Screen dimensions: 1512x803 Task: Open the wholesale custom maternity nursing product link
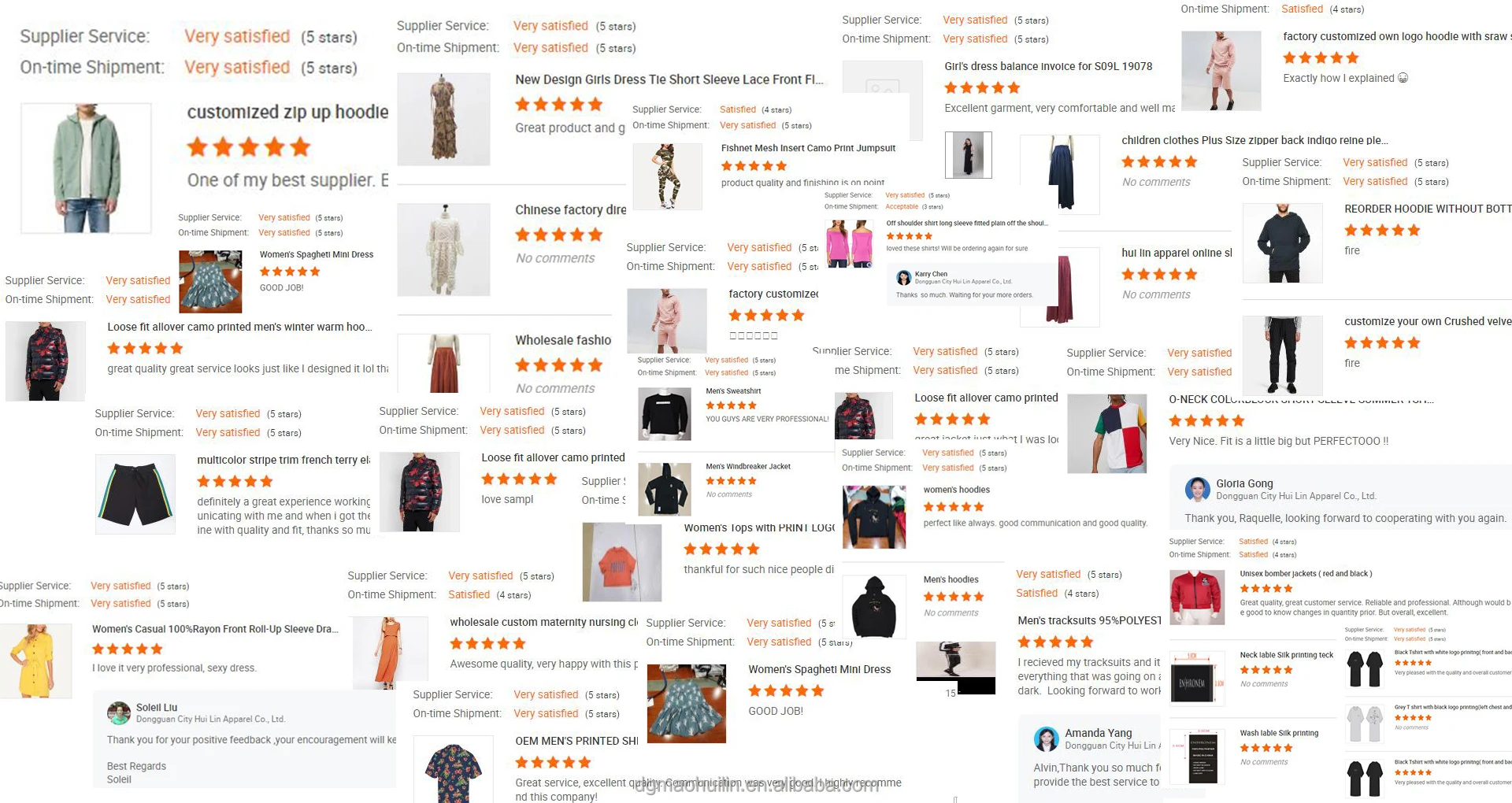coord(543,622)
